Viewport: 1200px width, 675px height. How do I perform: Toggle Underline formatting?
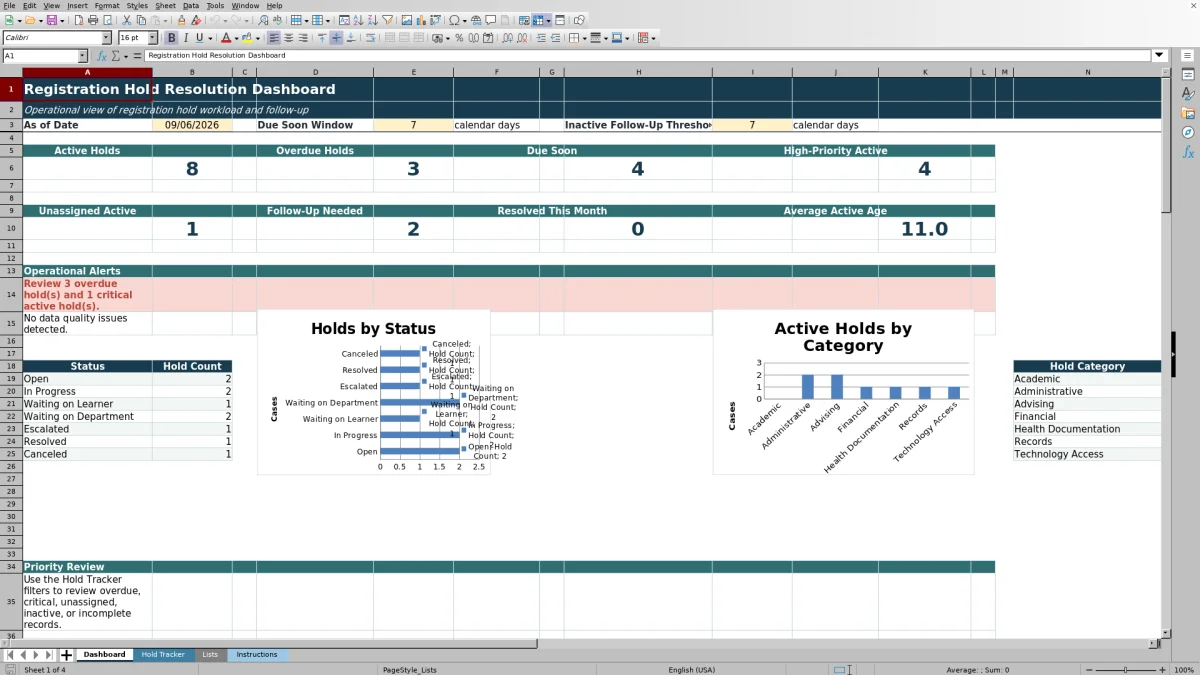(x=199, y=38)
